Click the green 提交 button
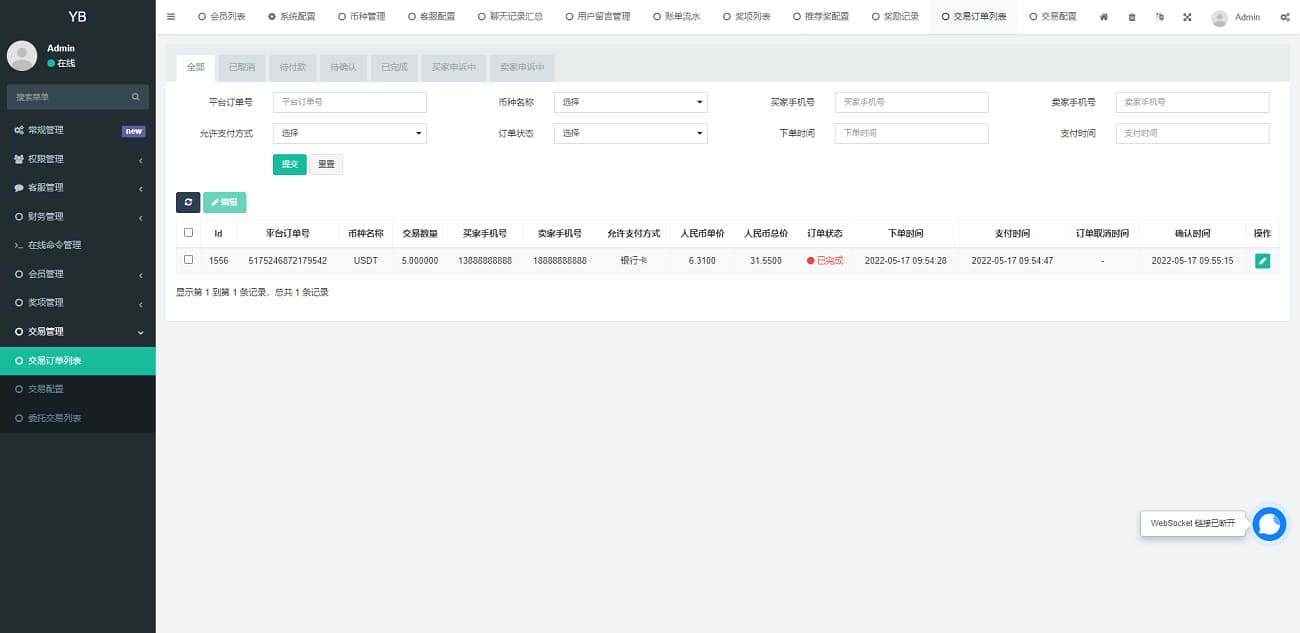Screen dimensions: 1300x633 pyautogui.click(x=289, y=164)
